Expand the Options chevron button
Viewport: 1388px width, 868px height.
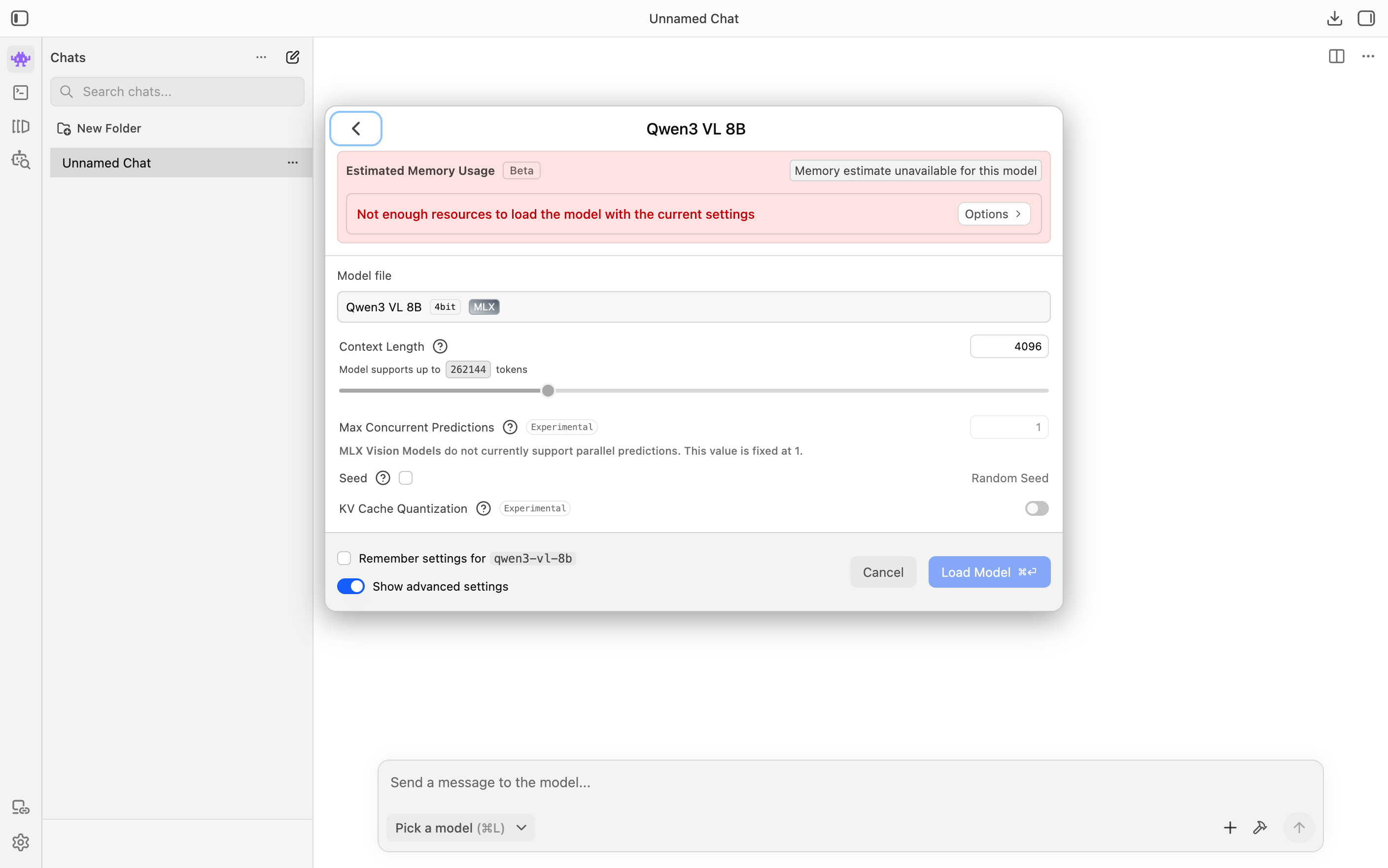(x=994, y=214)
